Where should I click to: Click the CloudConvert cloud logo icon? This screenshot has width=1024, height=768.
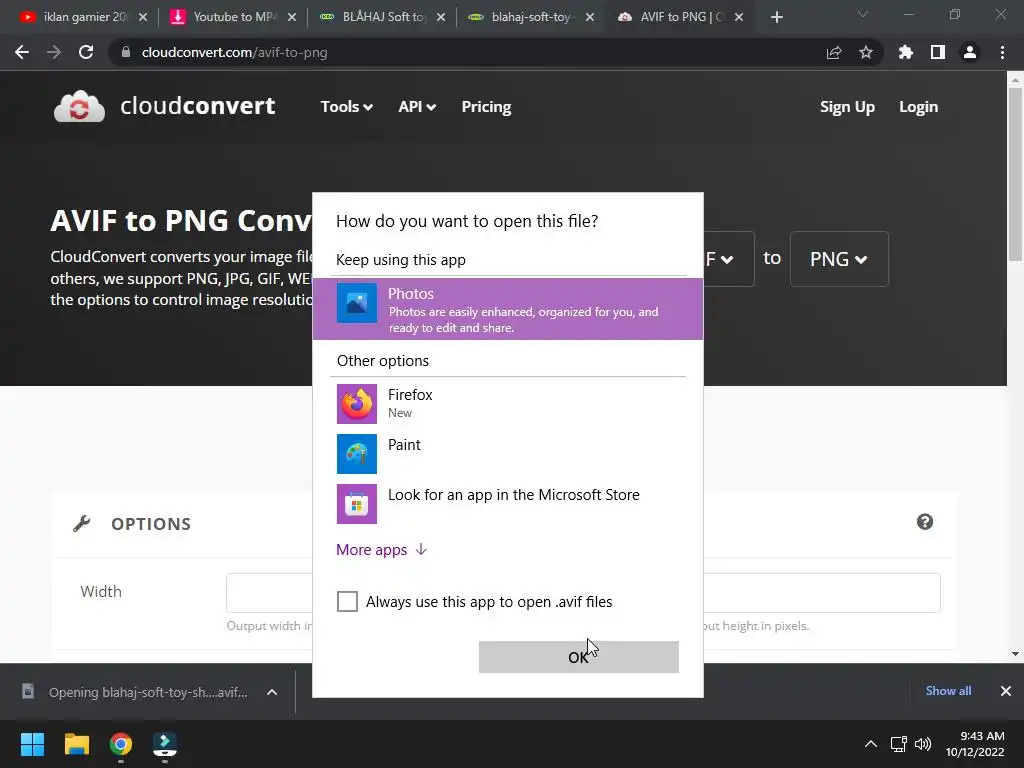(x=79, y=106)
